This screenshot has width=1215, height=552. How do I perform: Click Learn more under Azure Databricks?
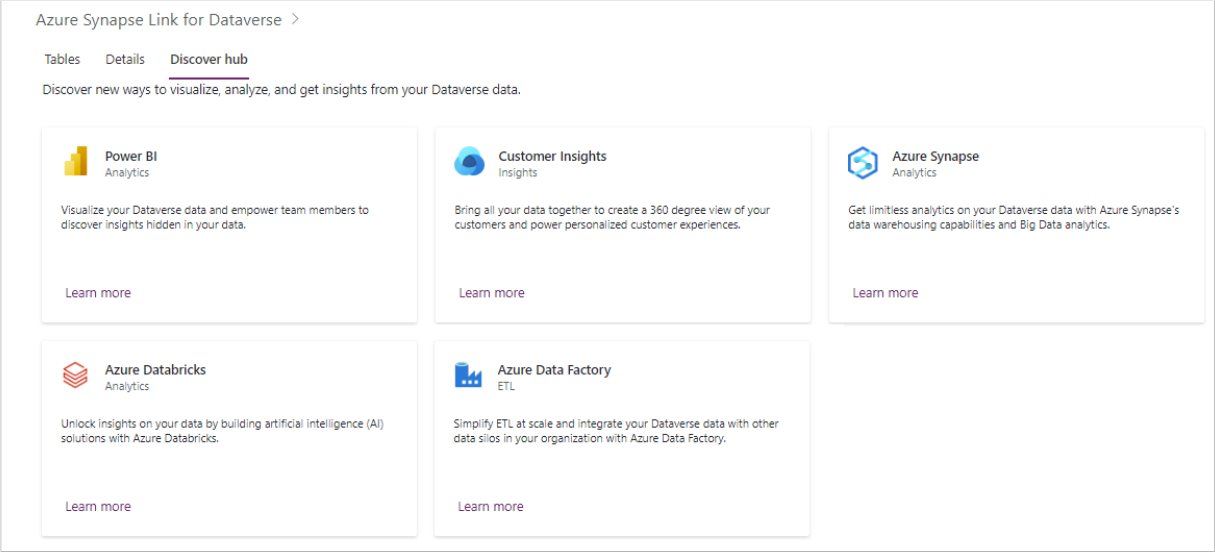tap(98, 507)
